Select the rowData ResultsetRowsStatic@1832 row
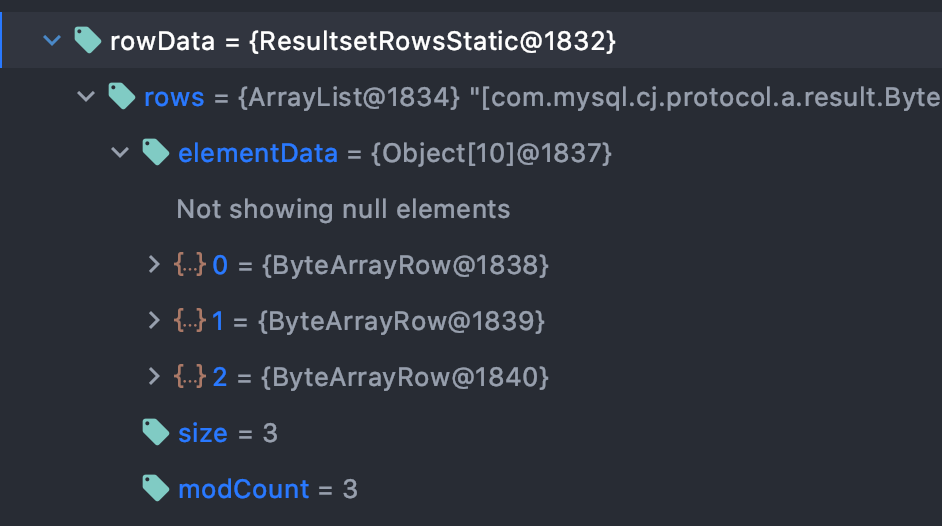 (471, 40)
